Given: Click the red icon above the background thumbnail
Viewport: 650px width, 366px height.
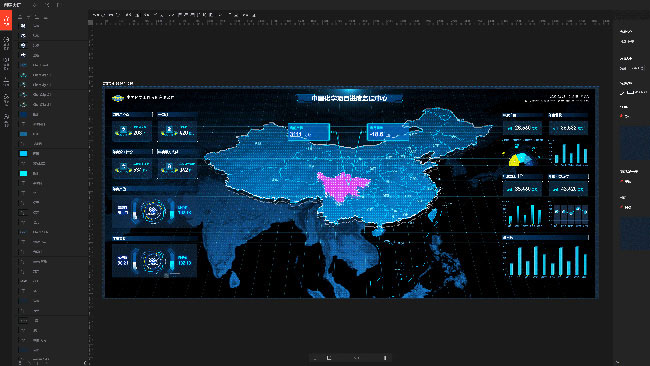Looking at the screenshot, I should click(x=621, y=116).
